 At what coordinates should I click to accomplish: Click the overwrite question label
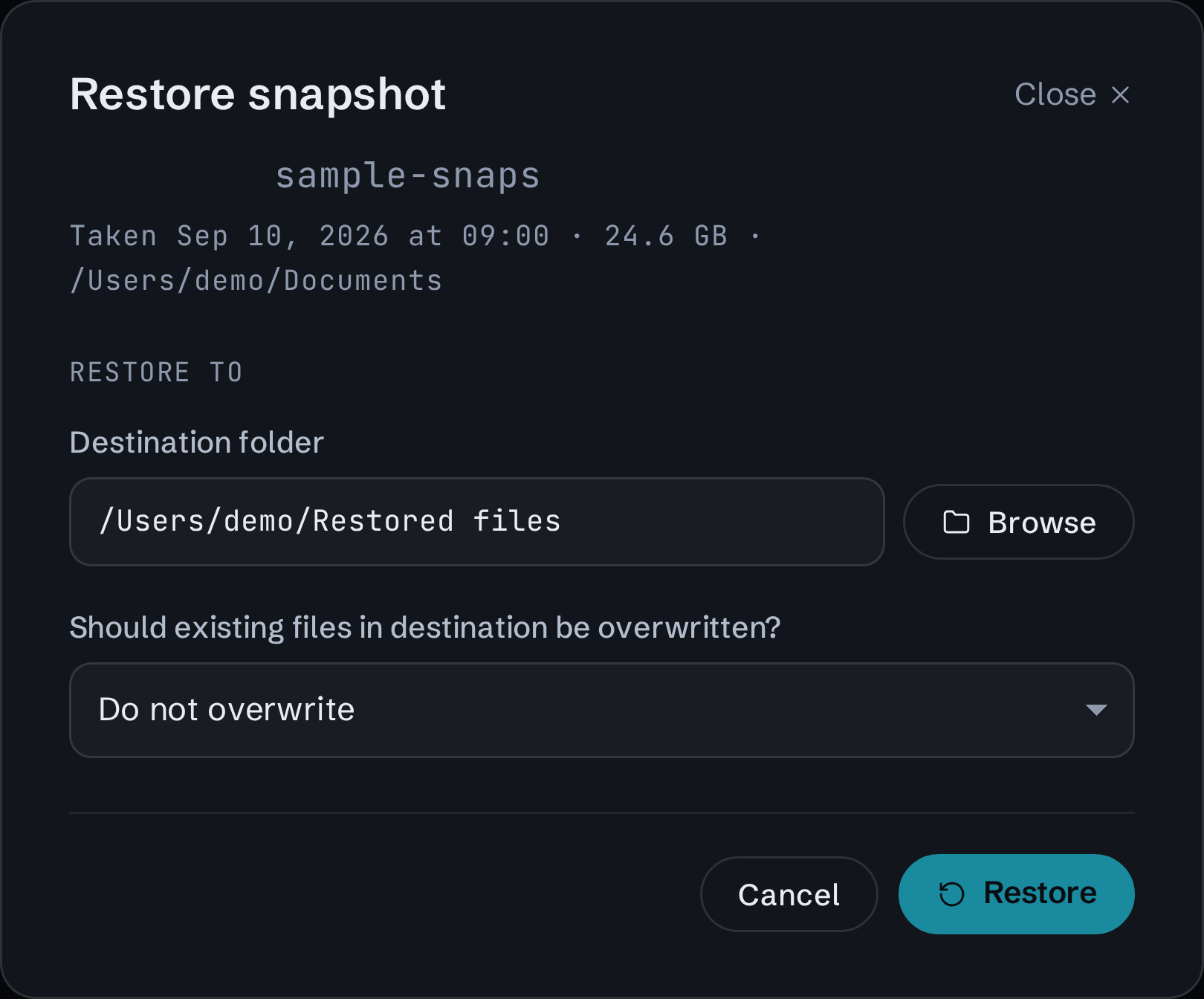pos(425,627)
